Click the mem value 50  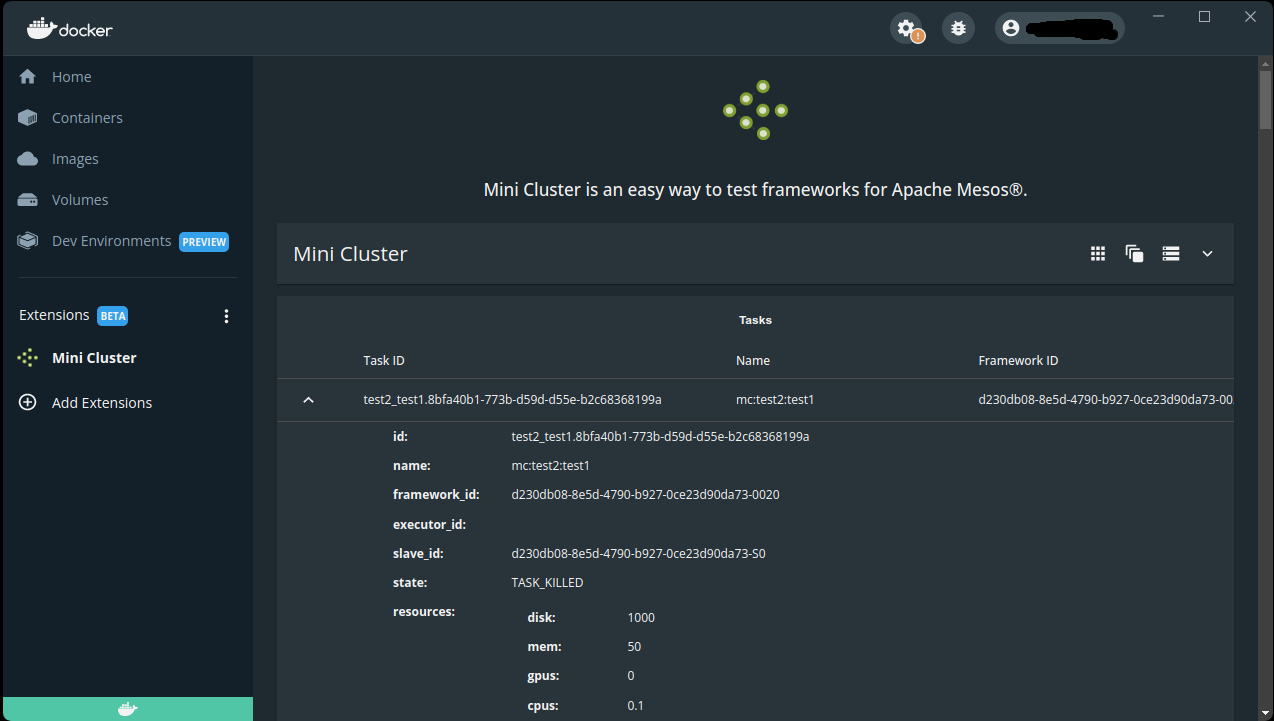tap(634, 647)
